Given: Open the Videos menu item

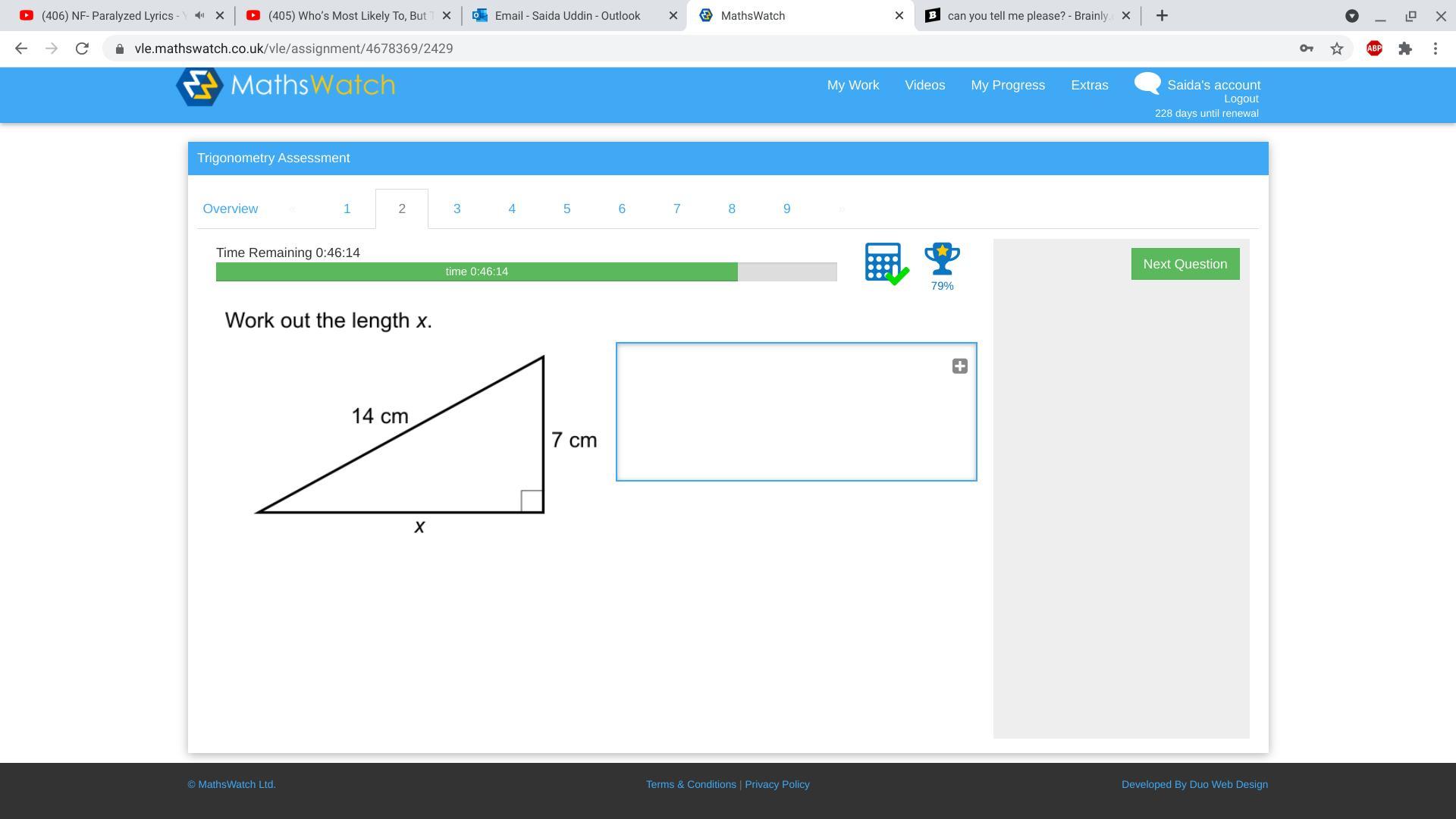Looking at the screenshot, I should [924, 85].
